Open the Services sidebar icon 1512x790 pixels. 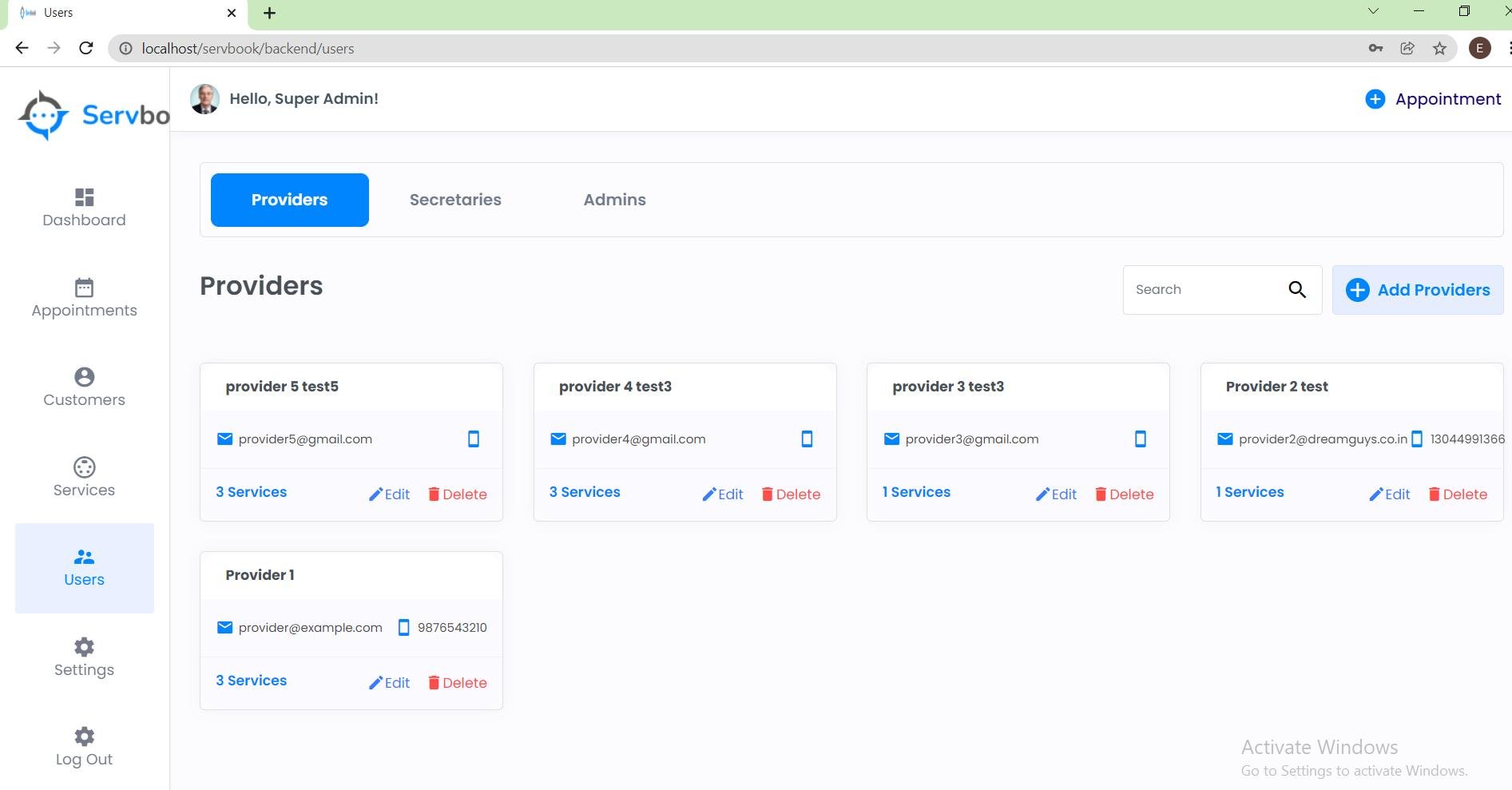[84, 466]
